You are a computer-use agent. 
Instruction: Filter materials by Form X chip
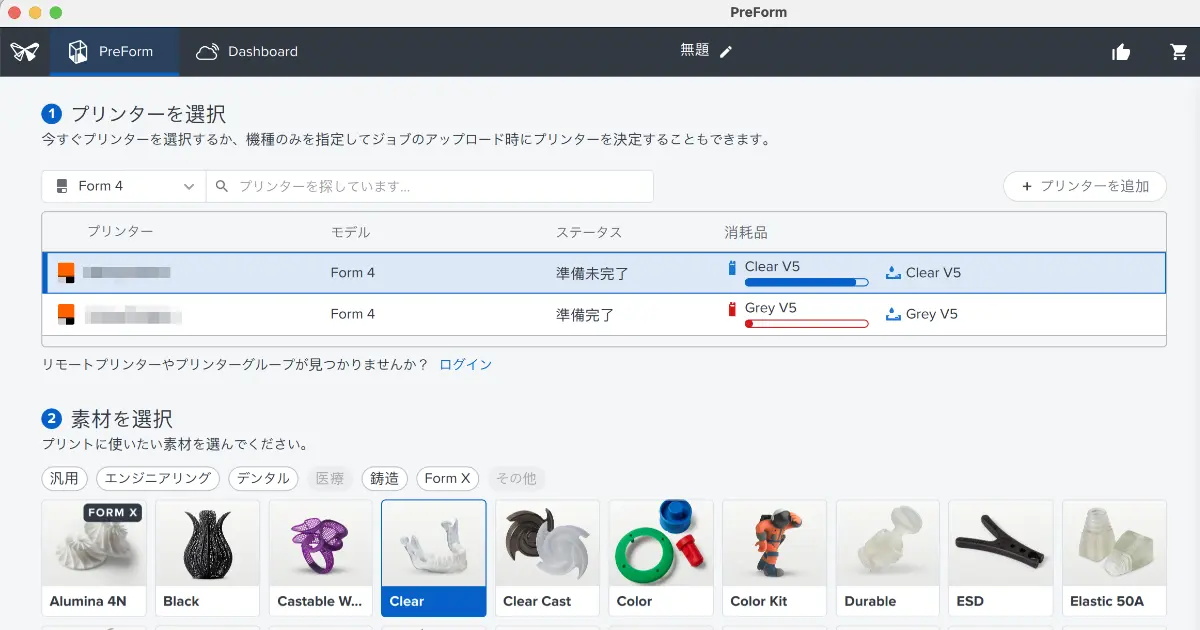[448, 479]
